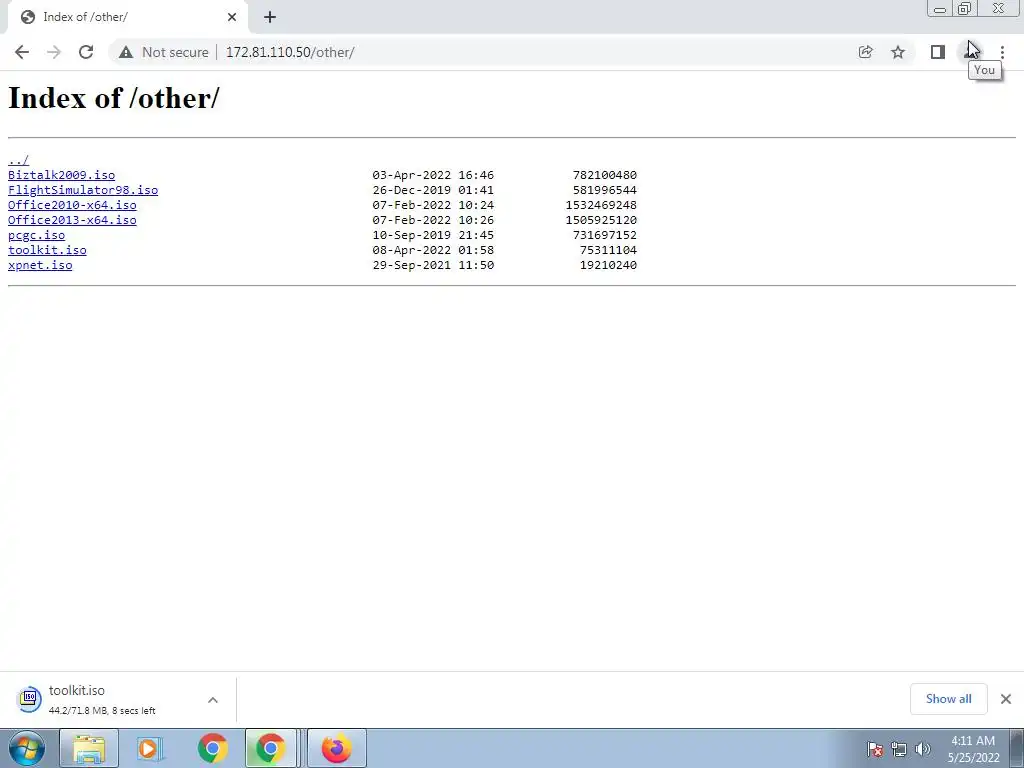Click the Show desktop button
The width and height of the screenshot is (1024, 768).
tap(1017, 748)
